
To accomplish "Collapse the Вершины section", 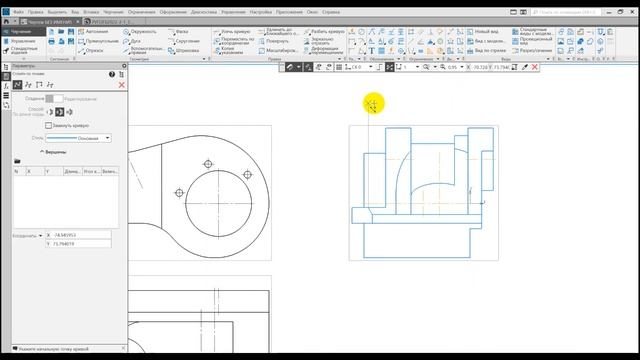I will 53,152.
